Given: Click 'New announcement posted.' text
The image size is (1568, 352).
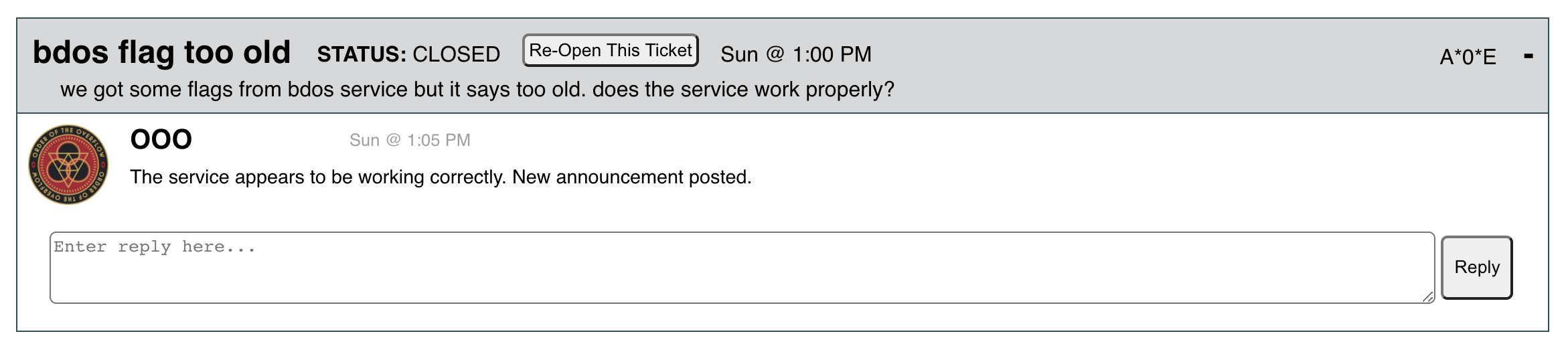Looking at the screenshot, I should click(632, 177).
